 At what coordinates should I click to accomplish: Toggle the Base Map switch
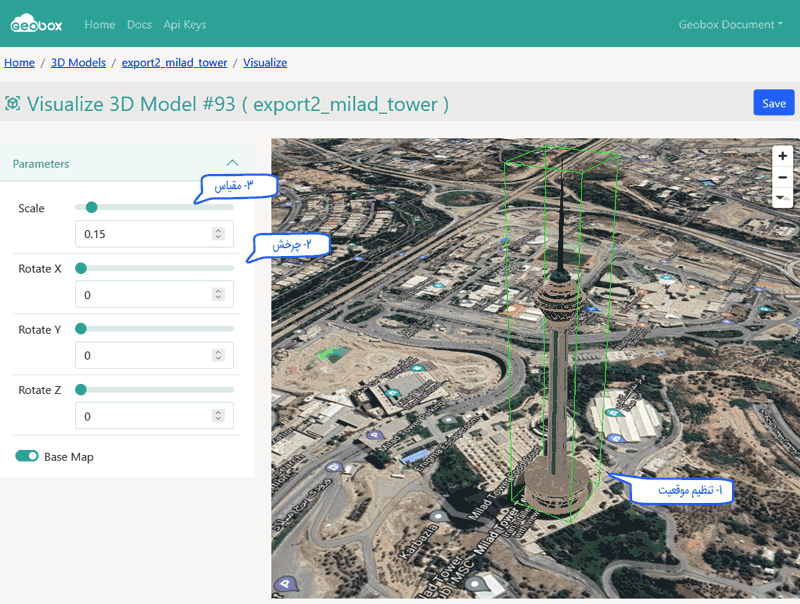[x=27, y=456]
